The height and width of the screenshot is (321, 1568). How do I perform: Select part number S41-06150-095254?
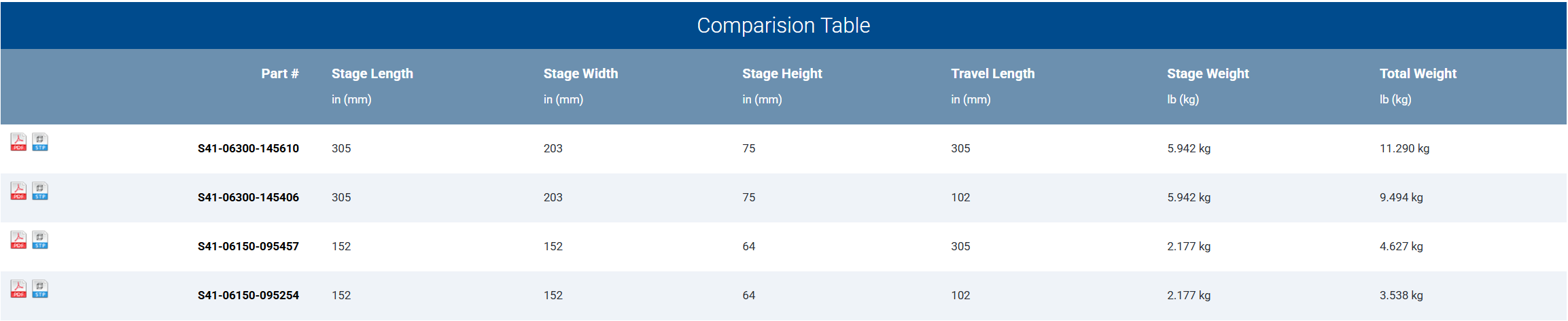(248, 295)
